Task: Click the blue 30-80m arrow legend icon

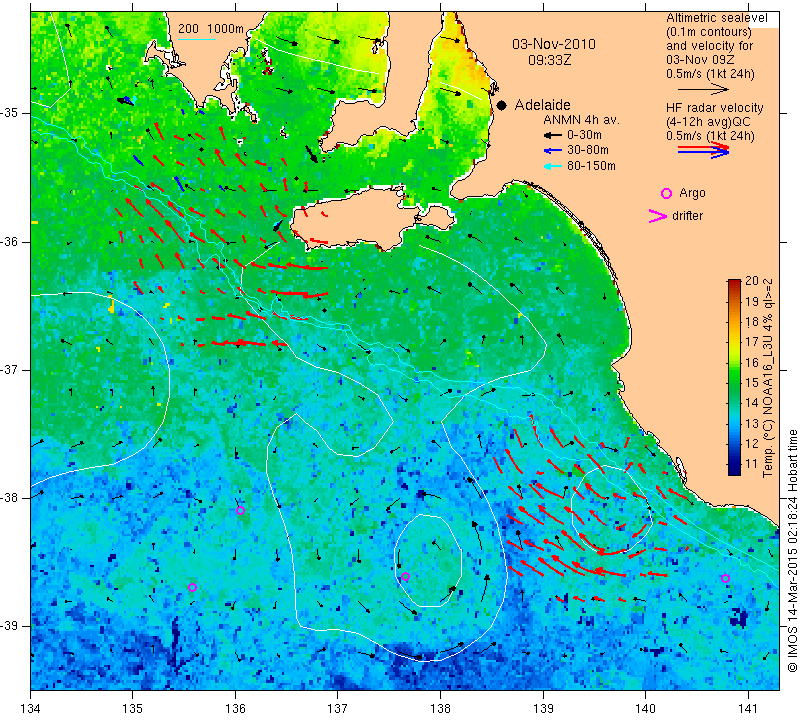Action: tap(553, 151)
